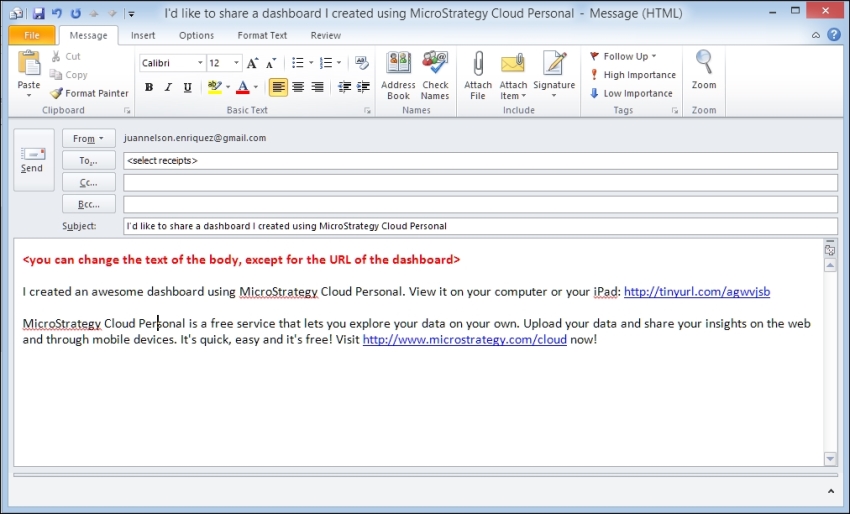This screenshot has width=850, height=514.
Task: Click the Cc... button
Action: (88, 183)
